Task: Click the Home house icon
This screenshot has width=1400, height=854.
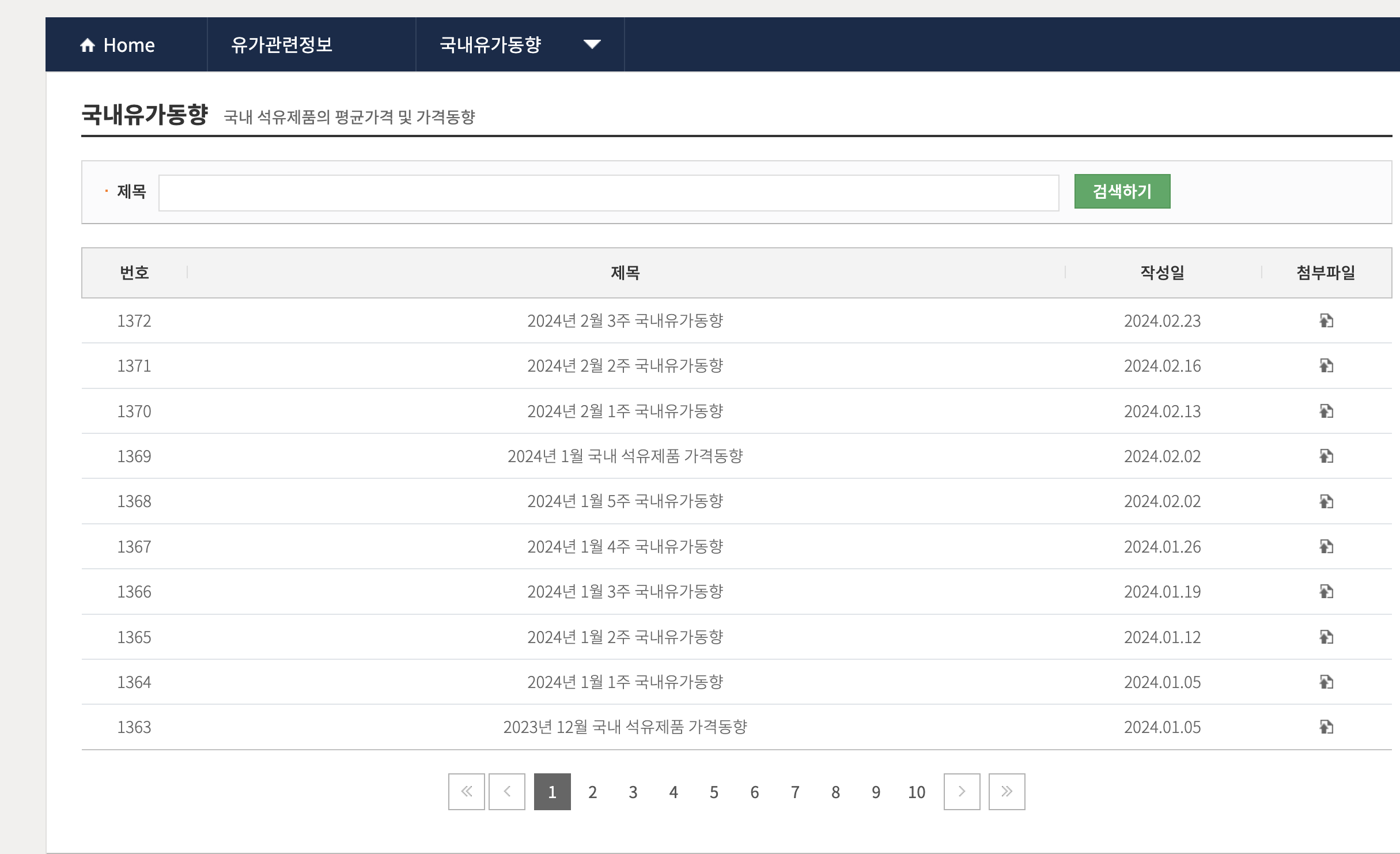Action: point(88,45)
